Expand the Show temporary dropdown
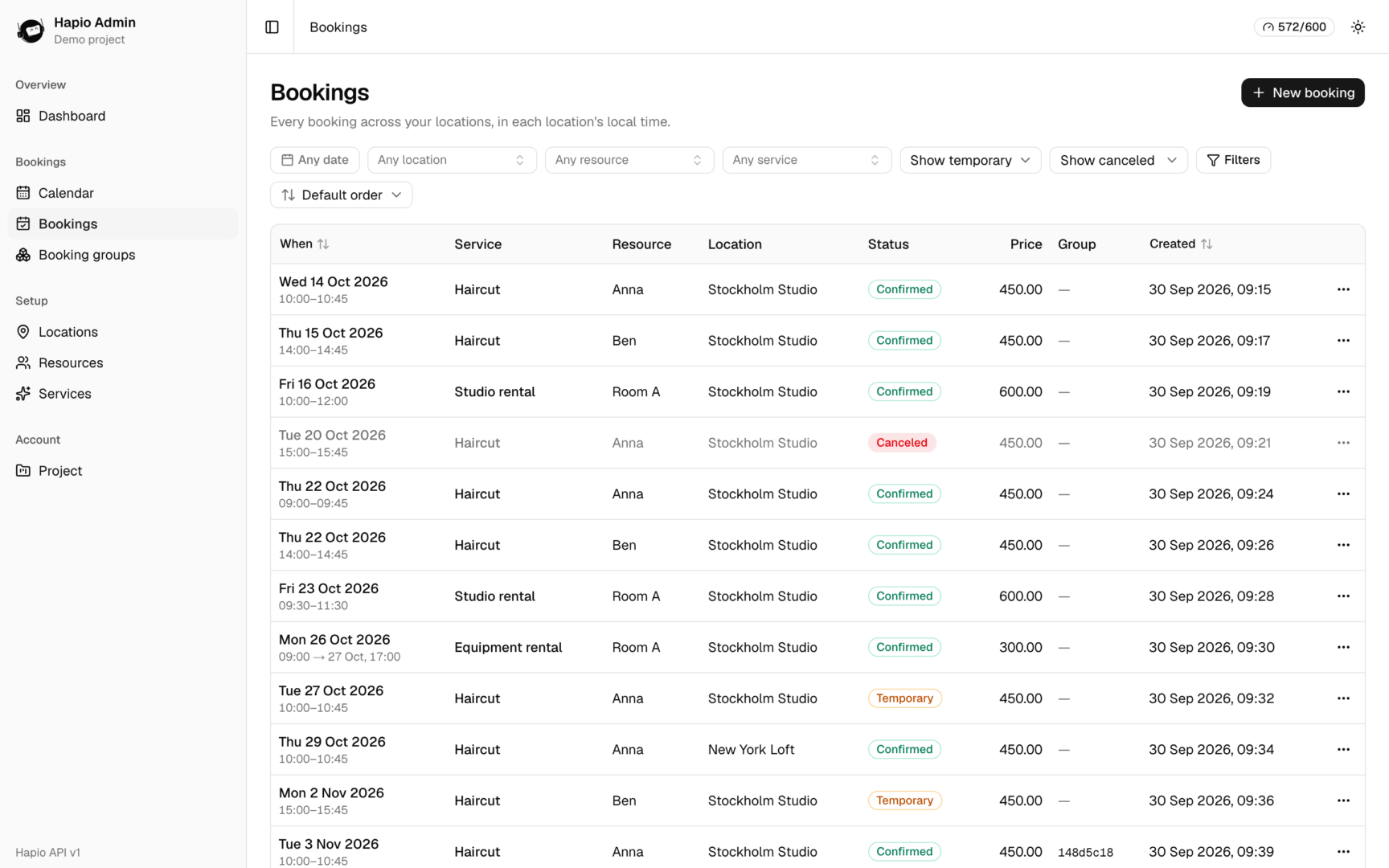Screen dimensions: 1389x868 [970, 160]
